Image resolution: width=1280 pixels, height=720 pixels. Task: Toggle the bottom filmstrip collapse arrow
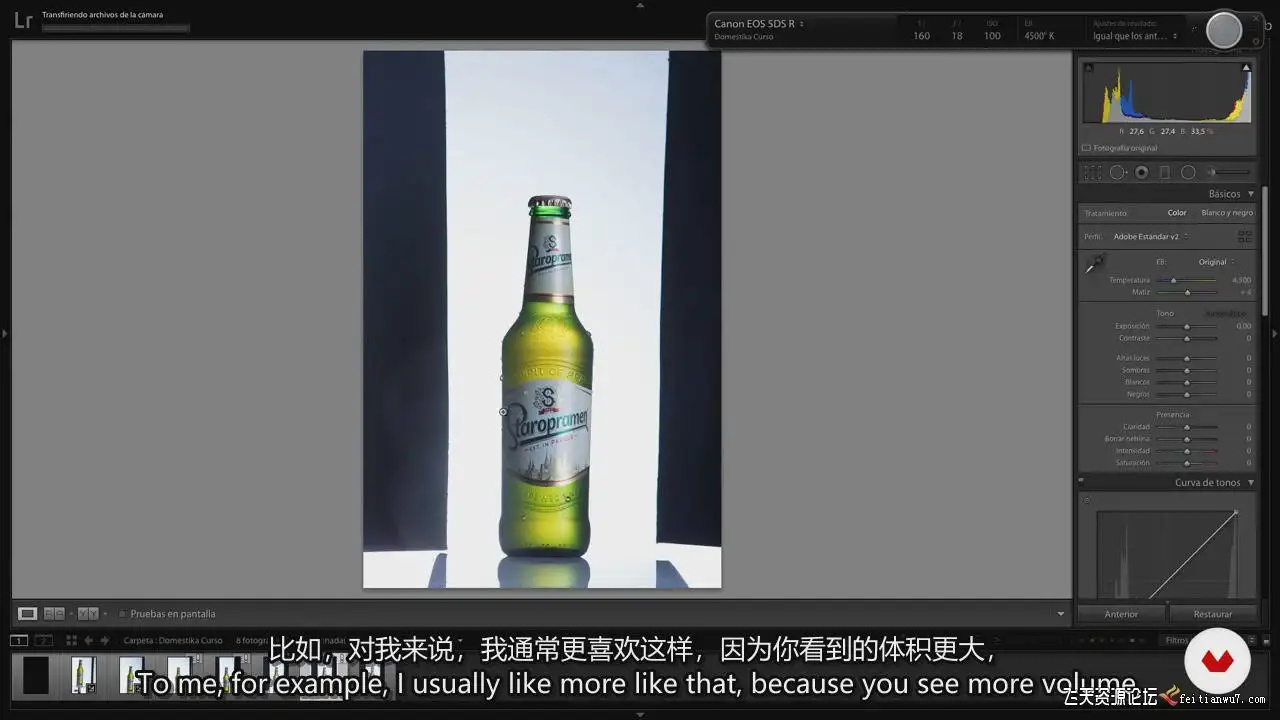pos(640,715)
